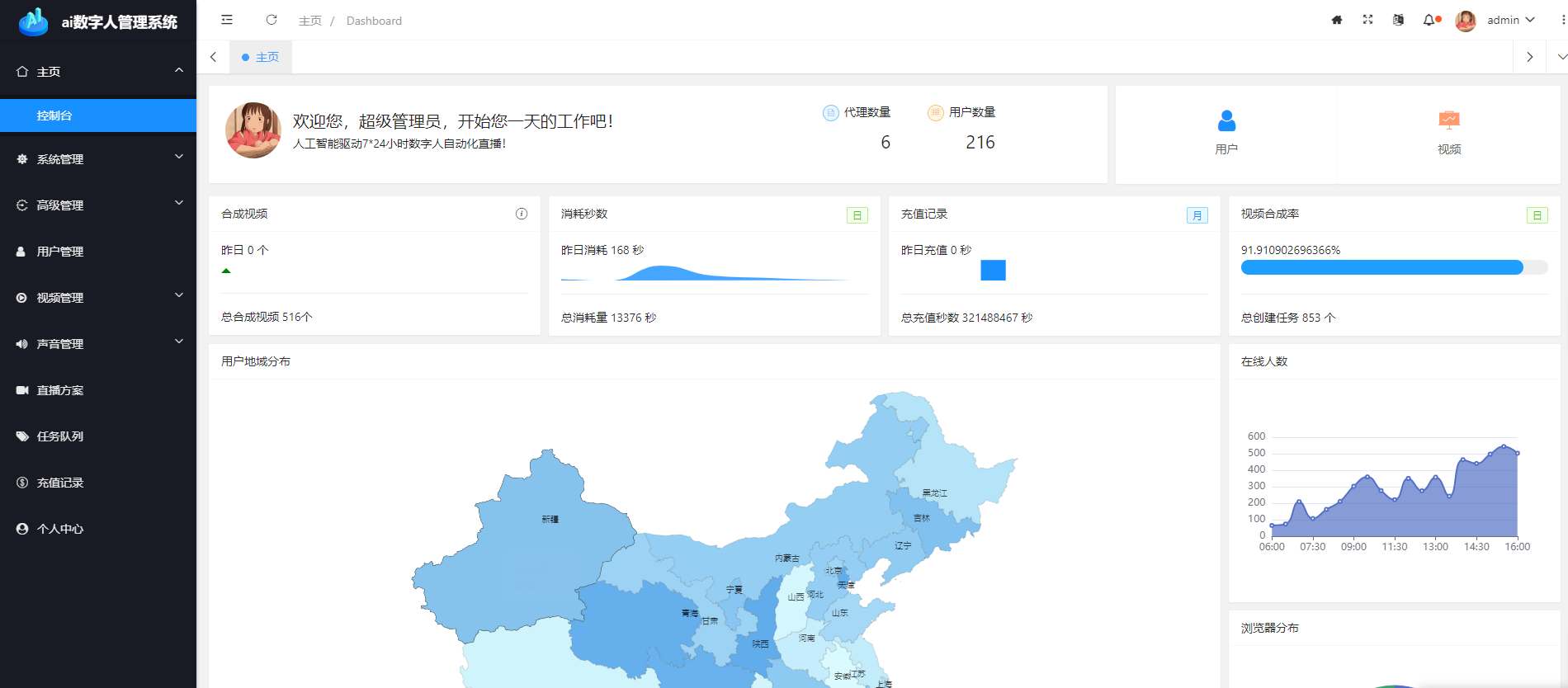Toggle fullscreen mode icon
Image resolution: width=1568 pixels, height=688 pixels.
click(1367, 20)
